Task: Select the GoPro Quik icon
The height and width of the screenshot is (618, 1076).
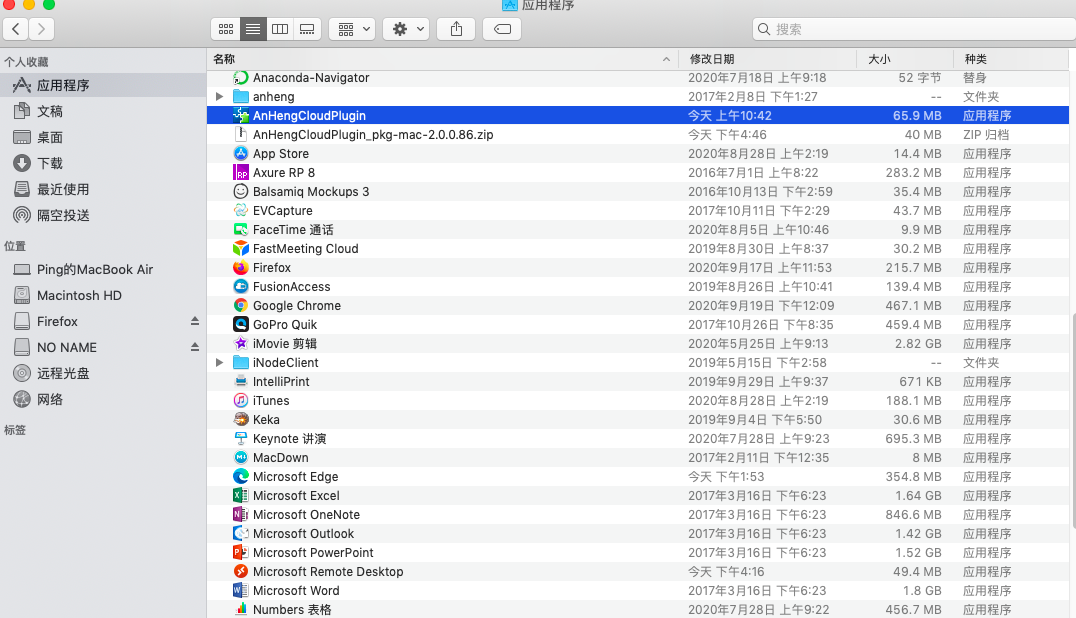Action: [x=241, y=324]
